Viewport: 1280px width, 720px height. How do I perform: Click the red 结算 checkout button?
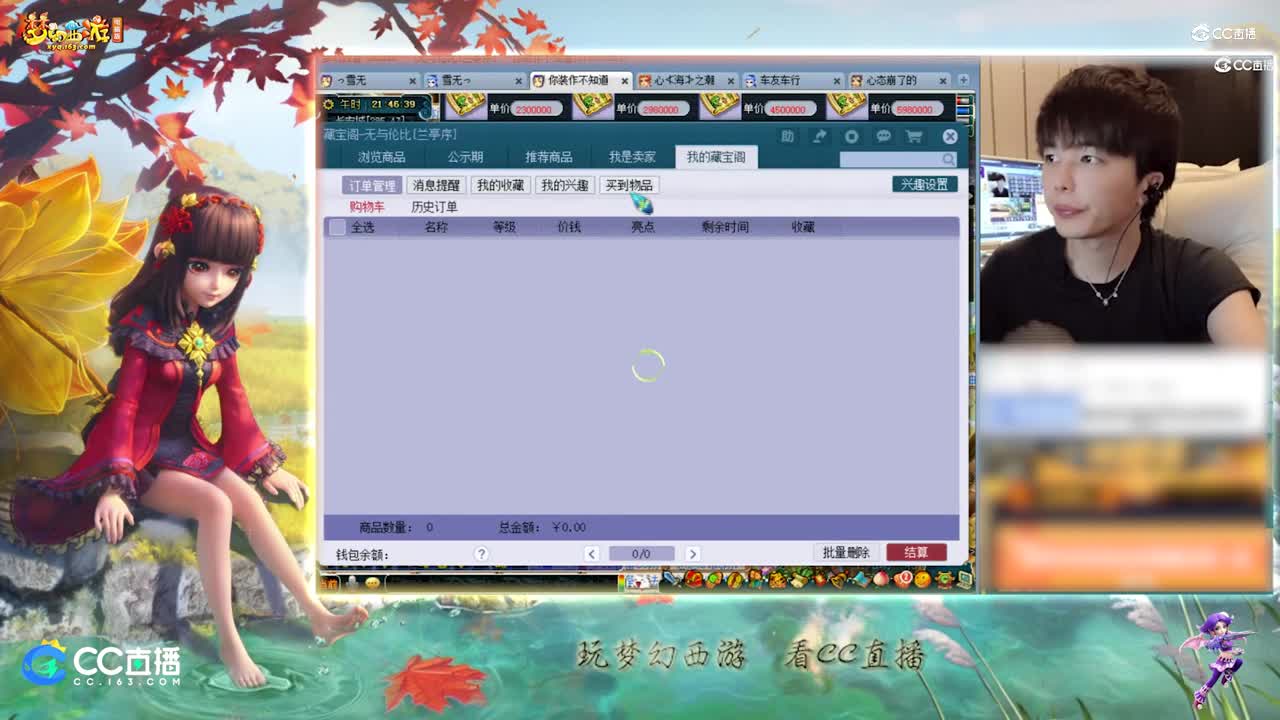(916, 552)
